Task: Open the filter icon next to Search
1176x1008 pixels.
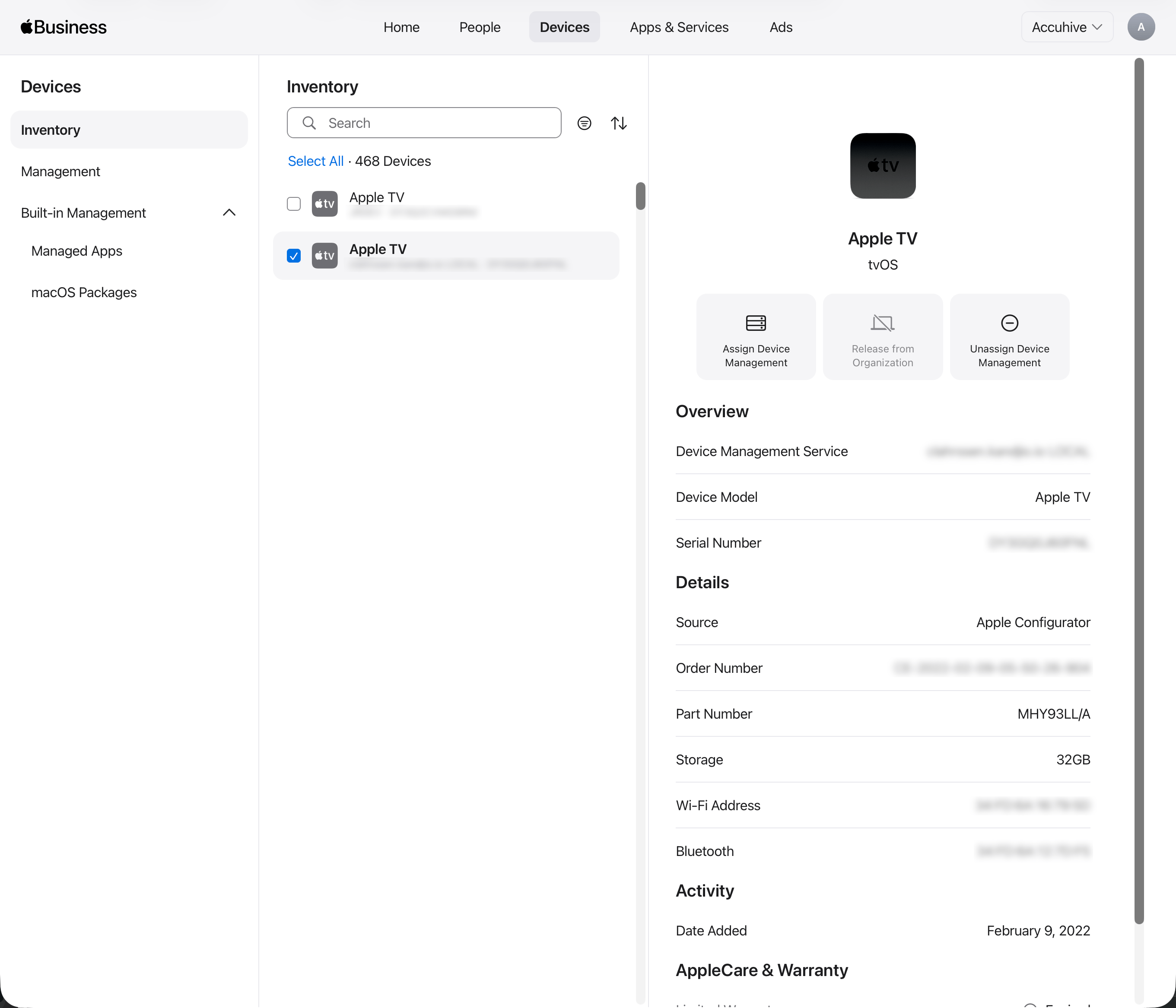Action: coord(584,123)
